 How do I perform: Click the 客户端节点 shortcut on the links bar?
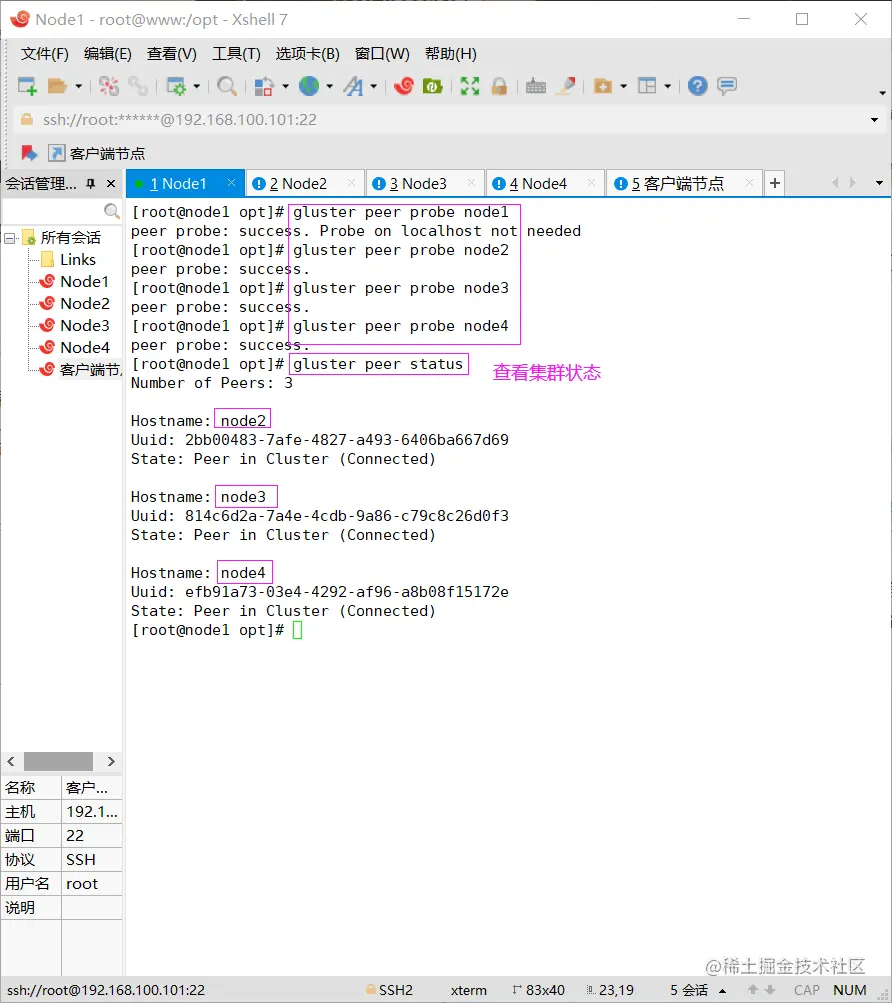click(97, 153)
